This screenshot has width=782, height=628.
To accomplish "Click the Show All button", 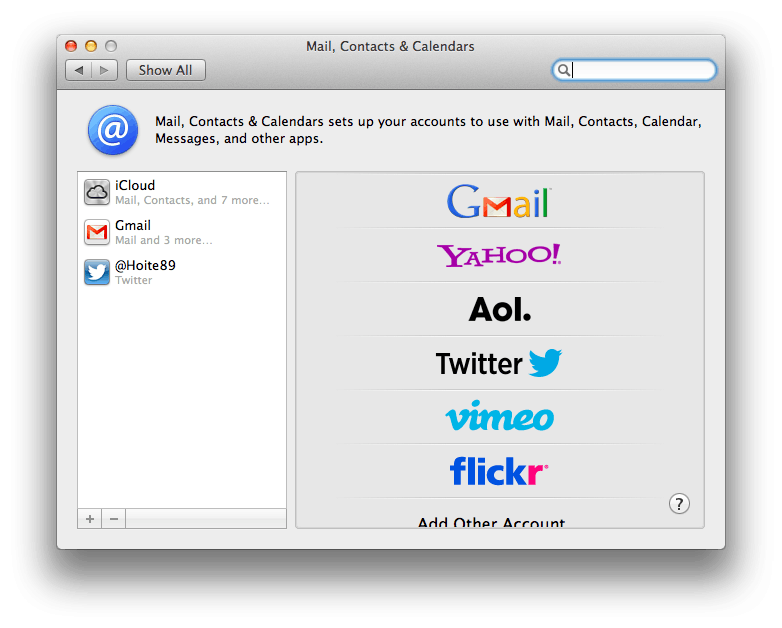I will point(166,70).
